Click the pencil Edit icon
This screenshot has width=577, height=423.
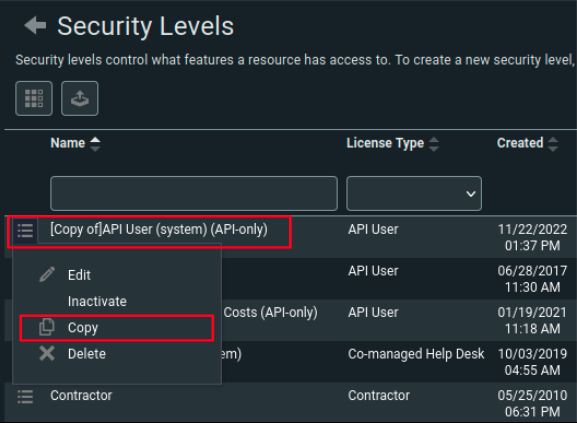pyautogui.click(x=47, y=275)
